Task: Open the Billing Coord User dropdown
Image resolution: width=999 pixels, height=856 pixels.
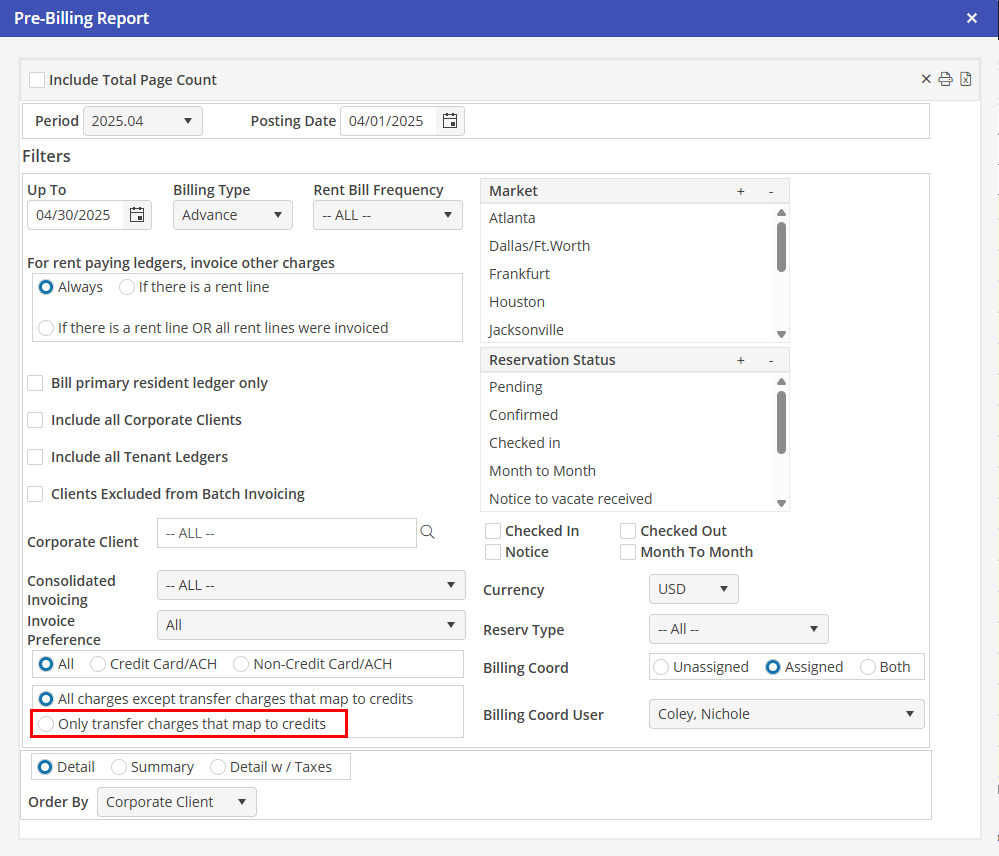Action: (785, 714)
